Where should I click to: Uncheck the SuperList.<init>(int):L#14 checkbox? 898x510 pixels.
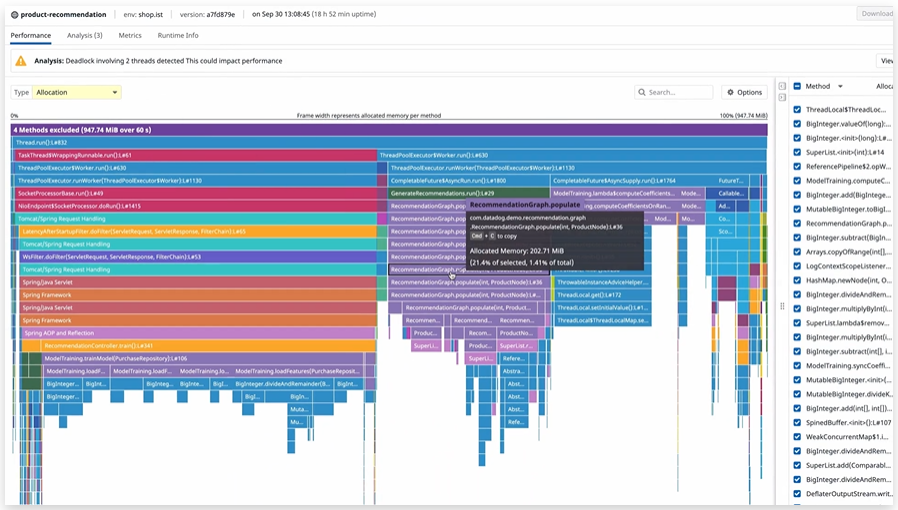pyautogui.click(x=797, y=152)
